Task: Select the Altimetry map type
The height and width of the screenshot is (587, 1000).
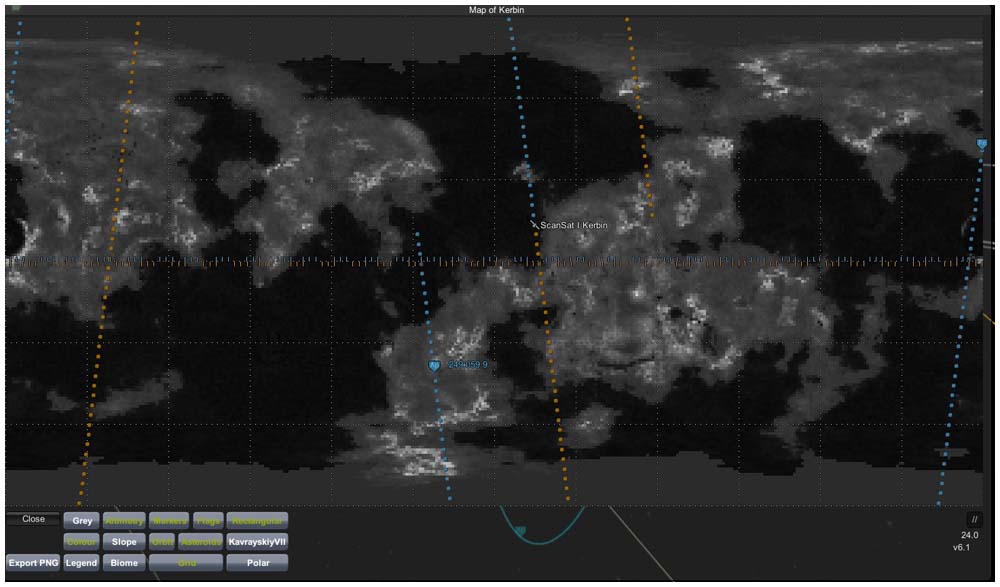Action: pos(124,521)
